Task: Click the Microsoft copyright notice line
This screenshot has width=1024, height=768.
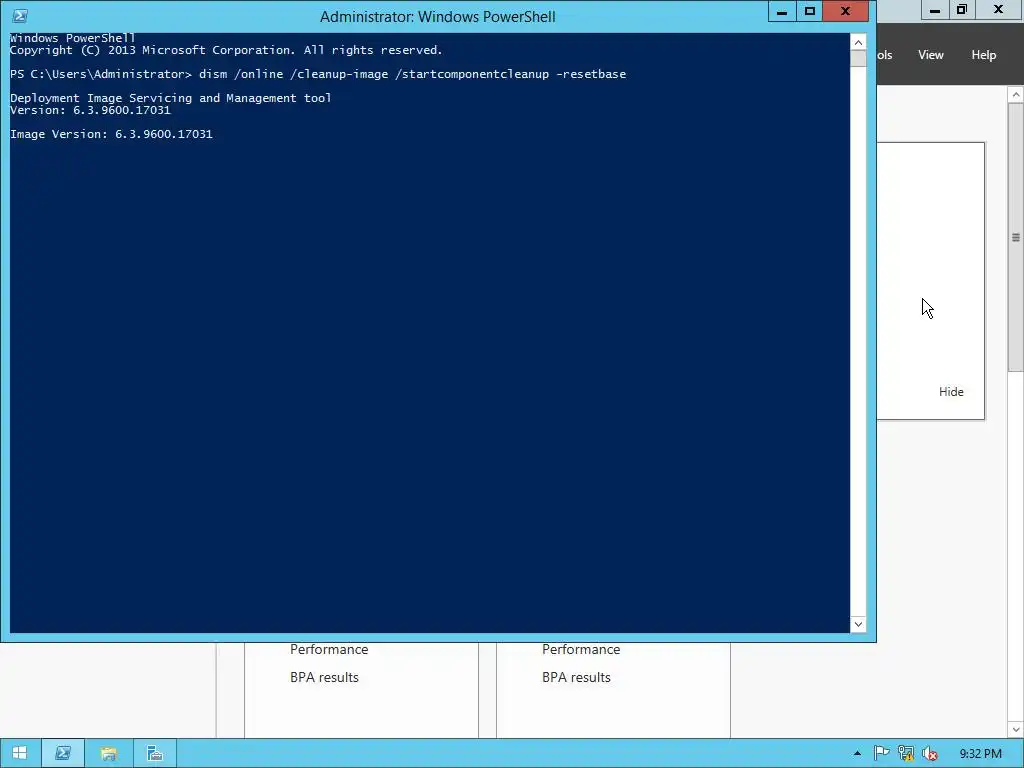Action: tap(226, 50)
